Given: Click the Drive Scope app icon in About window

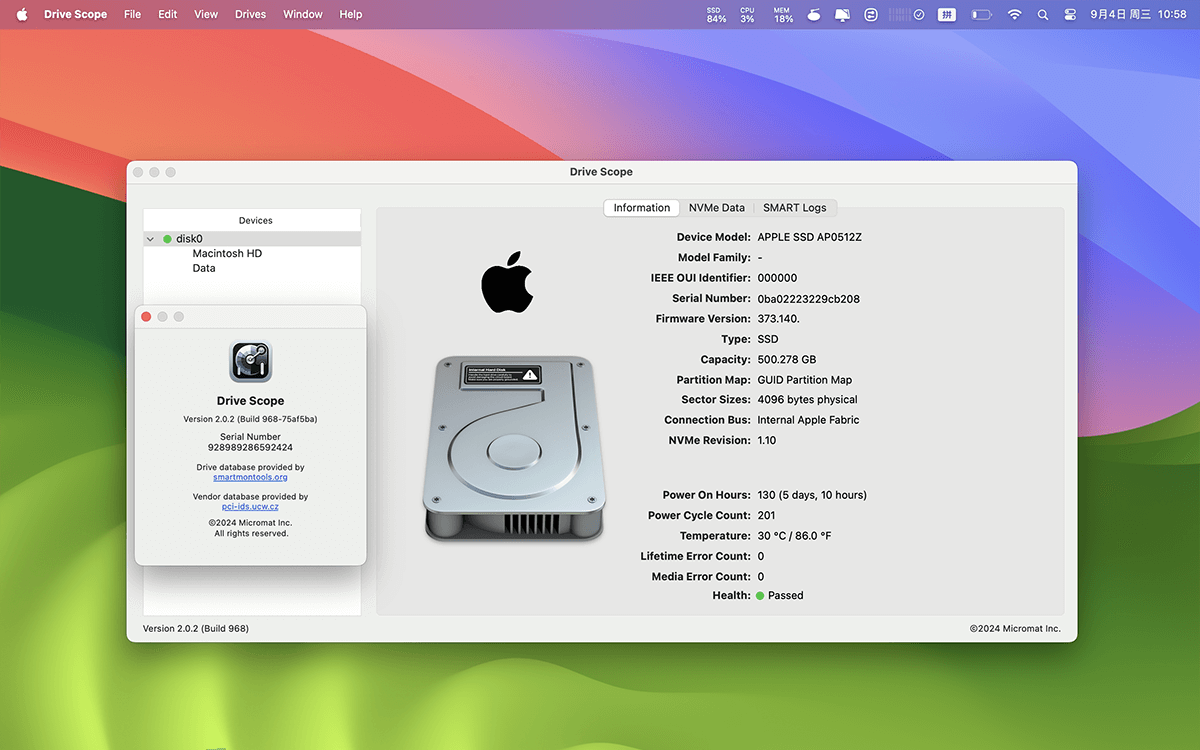Looking at the screenshot, I should pos(251,361).
